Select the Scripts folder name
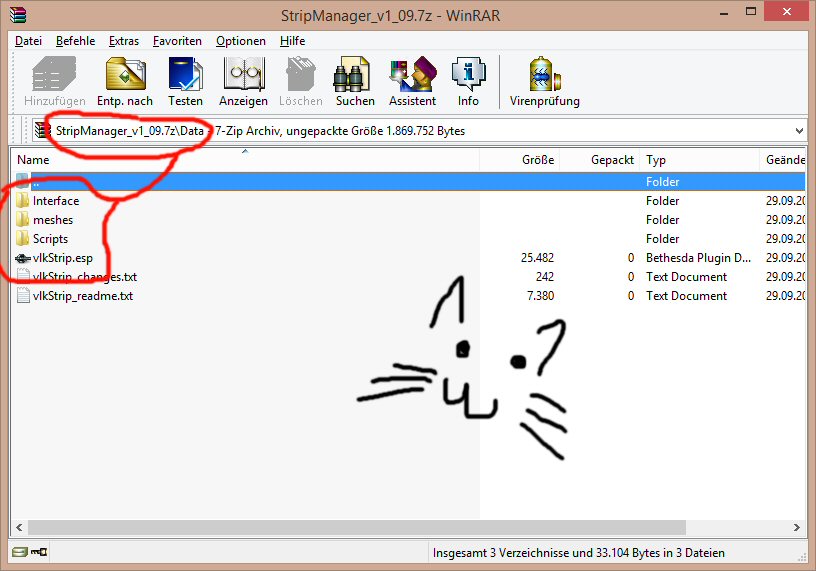This screenshot has width=816, height=571. point(50,238)
